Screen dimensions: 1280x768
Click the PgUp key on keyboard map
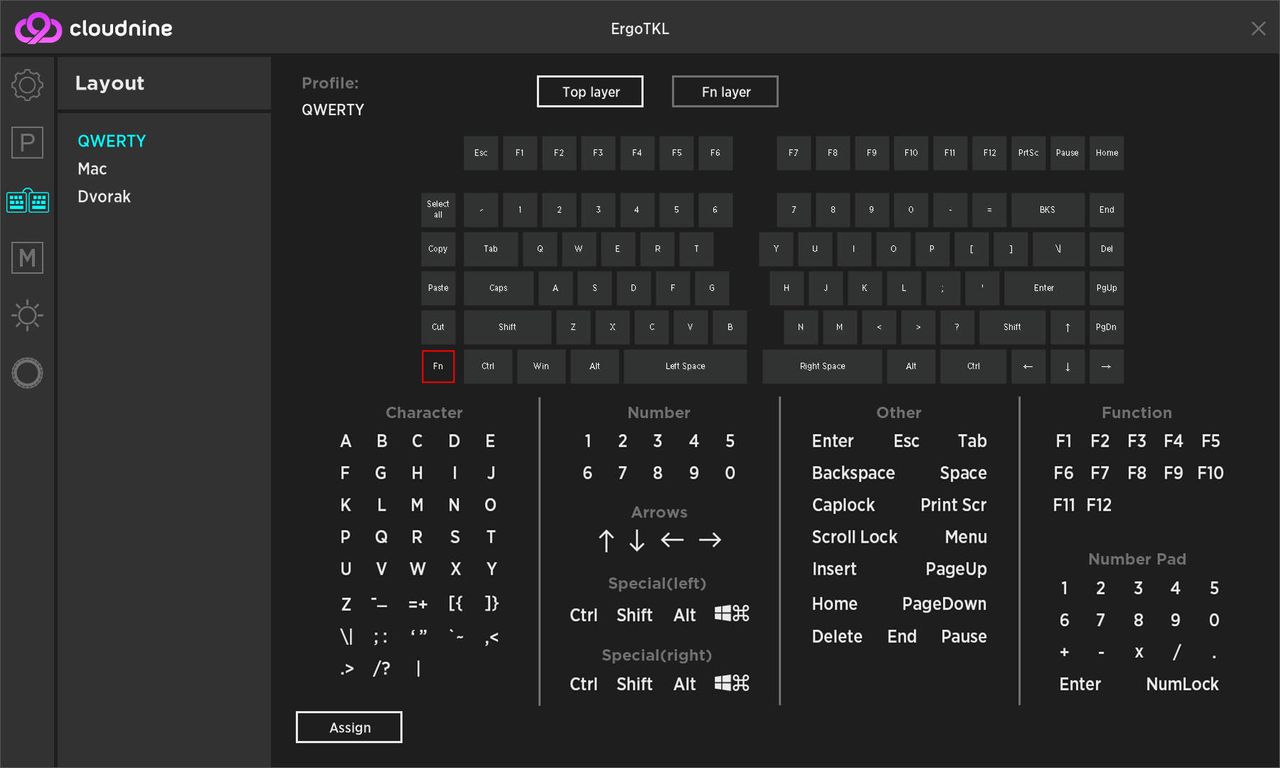point(1106,288)
